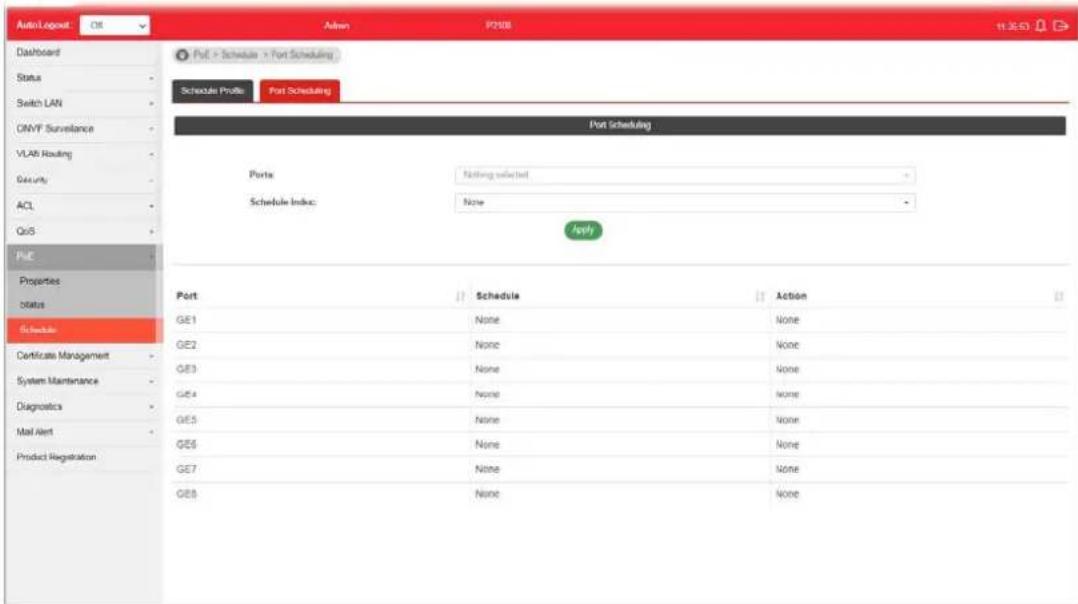Click the Port Scheduling section title bar
The height and width of the screenshot is (604, 1078).
tap(620, 125)
